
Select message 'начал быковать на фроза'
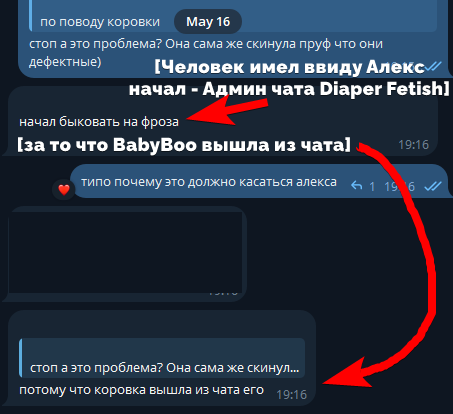[x=99, y=122]
